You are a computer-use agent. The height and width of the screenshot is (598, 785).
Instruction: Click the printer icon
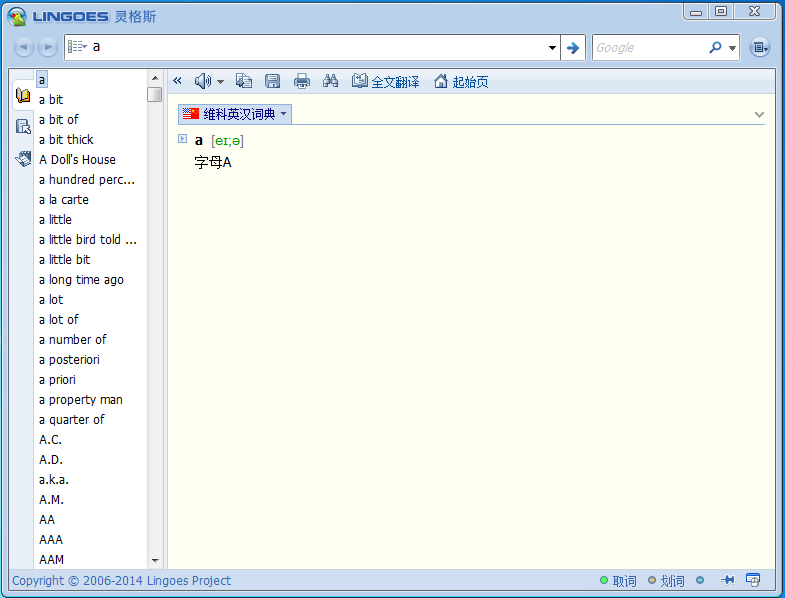[301, 81]
